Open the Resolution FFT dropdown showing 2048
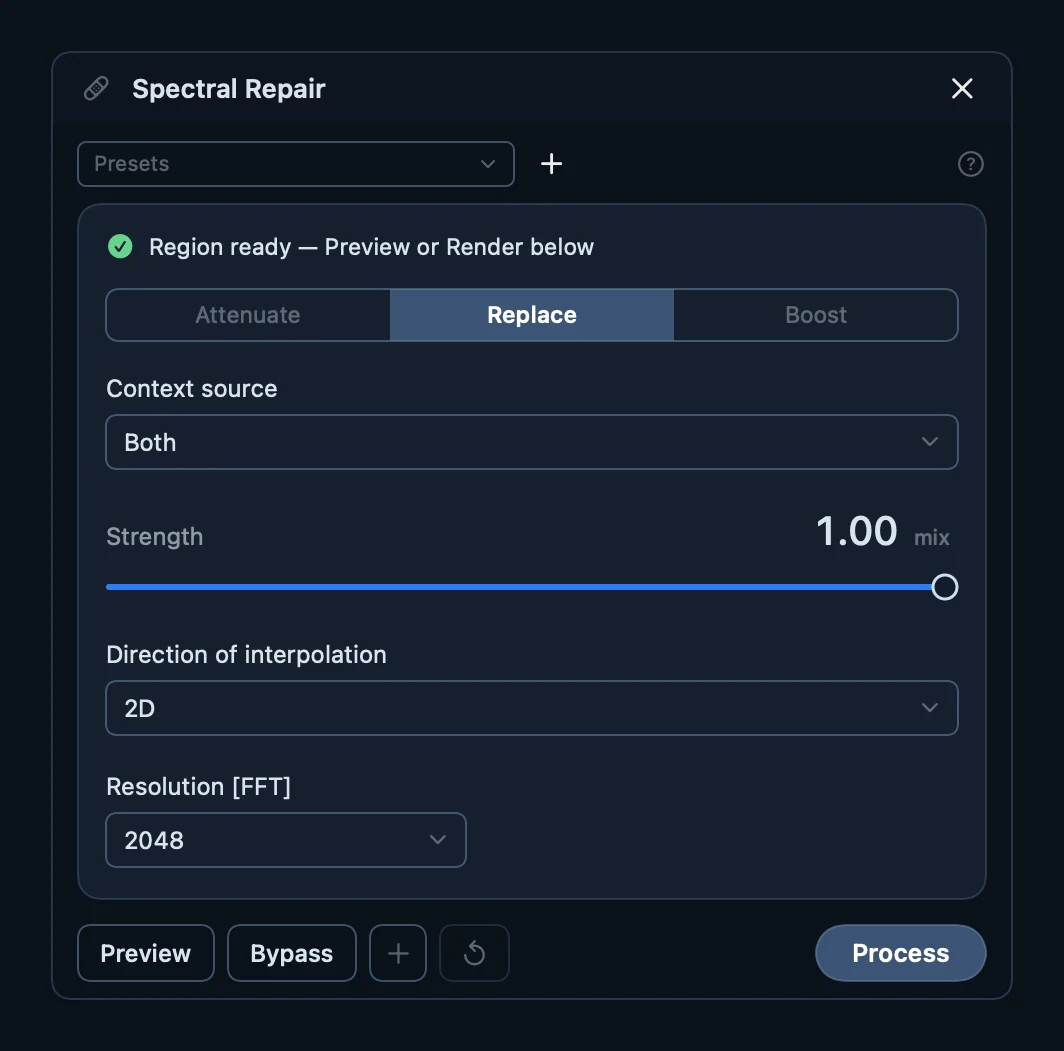Viewport: 1064px width, 1051px height. pos(286,840)
